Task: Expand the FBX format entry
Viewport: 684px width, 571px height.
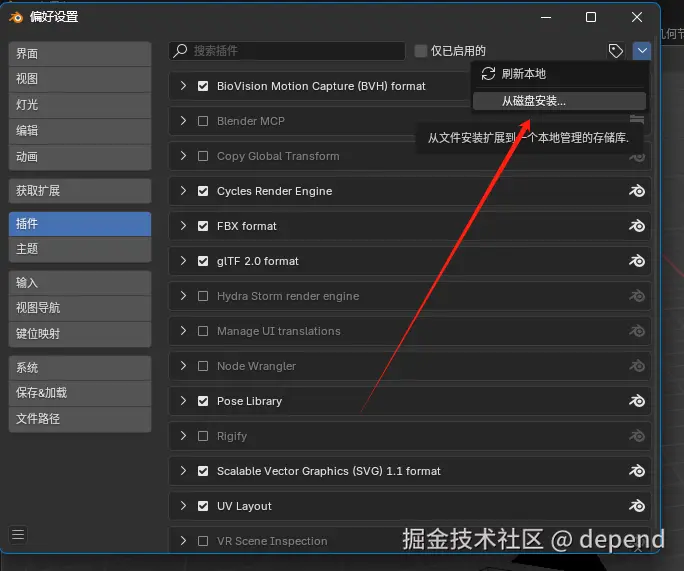Action: point(183,226)
